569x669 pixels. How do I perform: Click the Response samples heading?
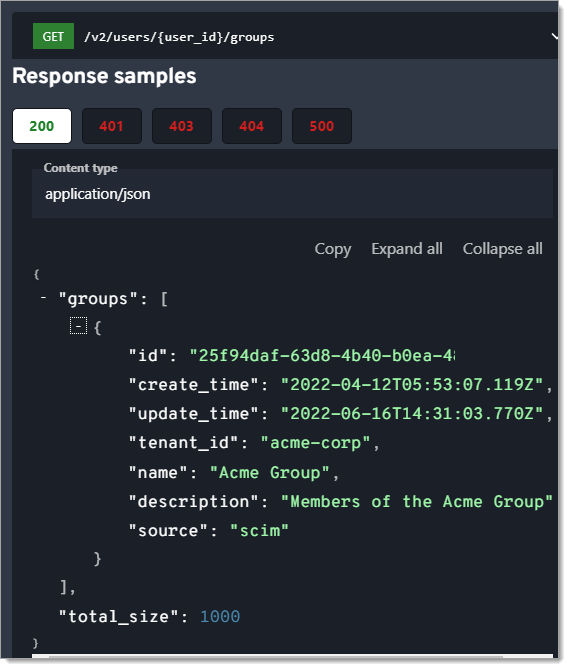click(105, 76)
